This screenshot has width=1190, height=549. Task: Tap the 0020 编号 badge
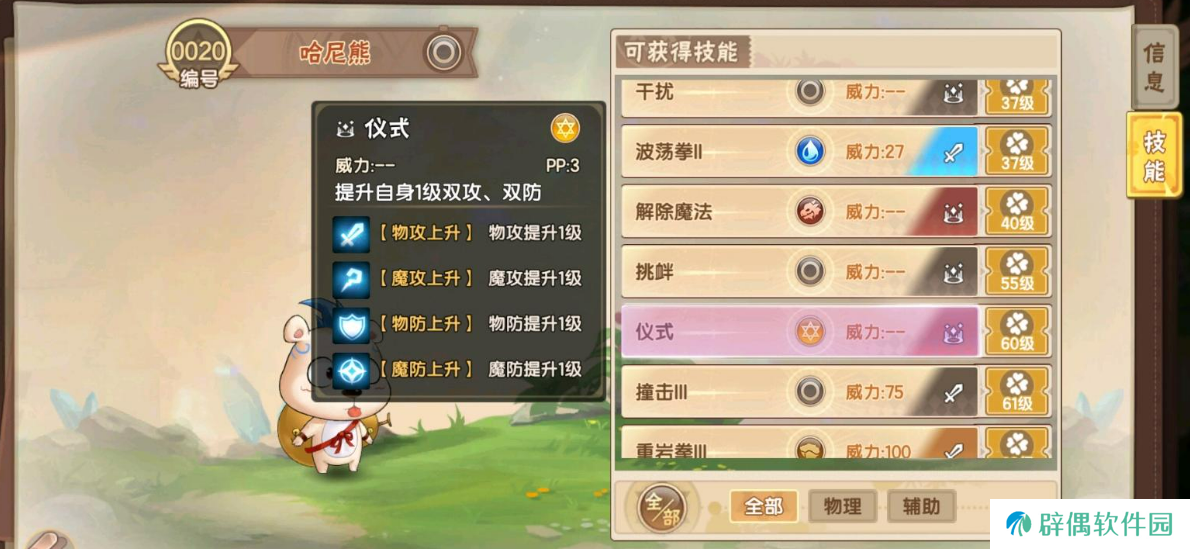tap(198, 55)
